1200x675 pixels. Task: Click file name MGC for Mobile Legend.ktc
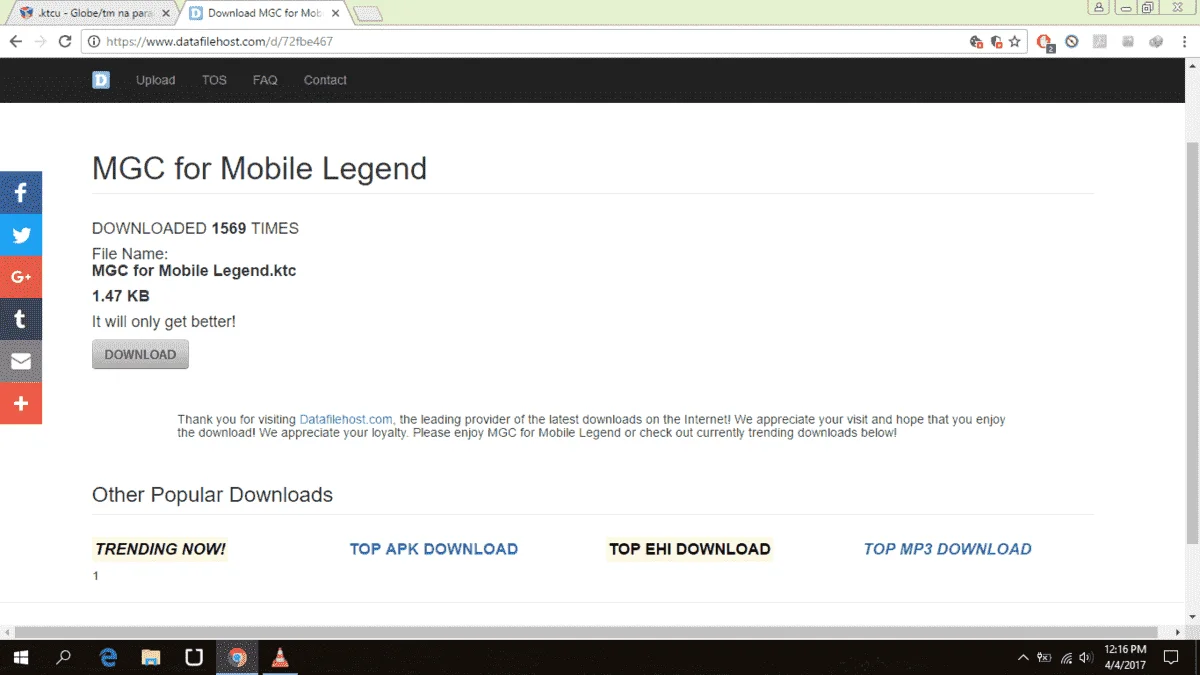[194, 270]
